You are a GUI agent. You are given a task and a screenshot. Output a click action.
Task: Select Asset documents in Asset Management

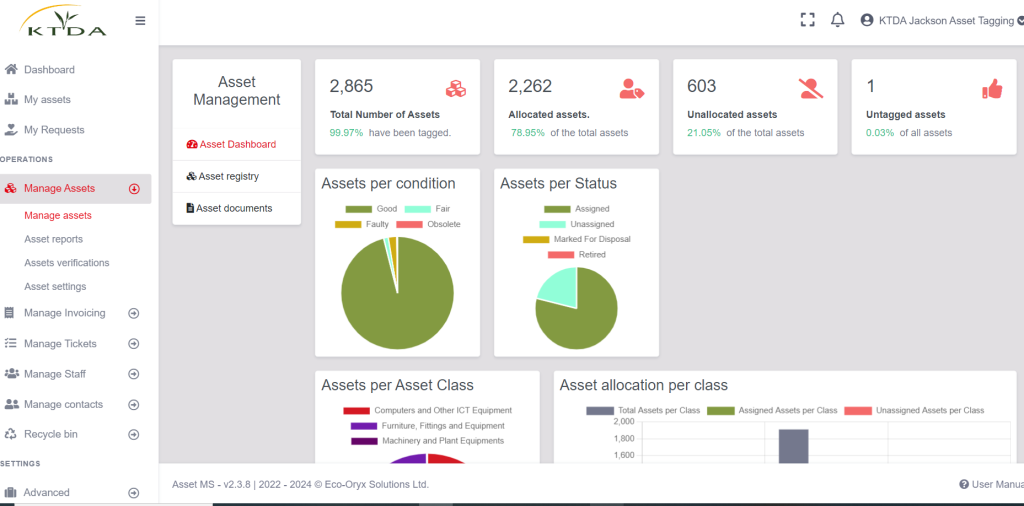pyautogui.click(x=234, y=208)
